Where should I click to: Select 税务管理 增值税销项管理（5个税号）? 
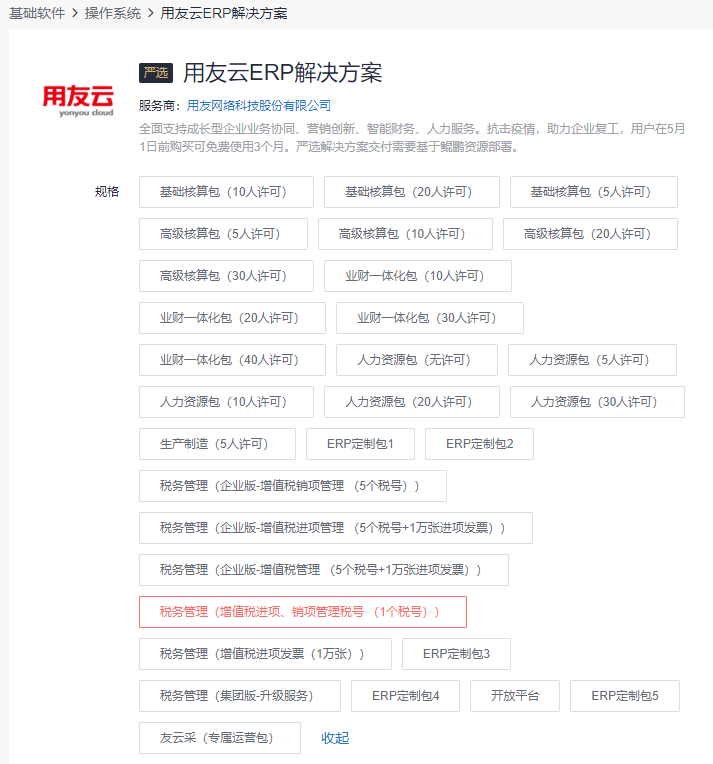(x=293, y=486)
